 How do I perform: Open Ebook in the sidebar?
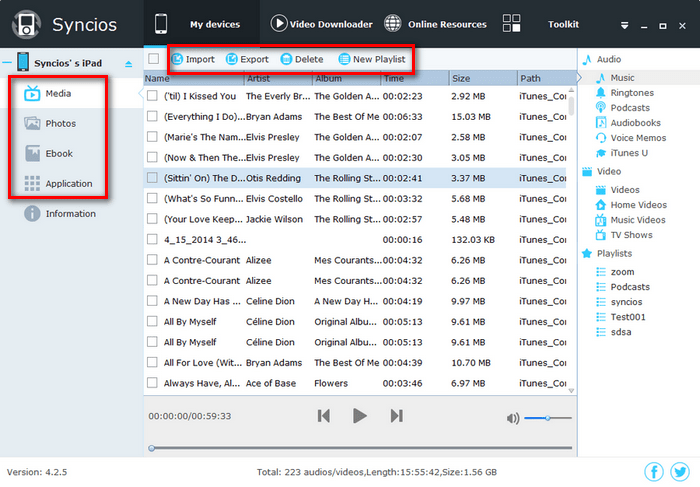[x=58, y=154]
